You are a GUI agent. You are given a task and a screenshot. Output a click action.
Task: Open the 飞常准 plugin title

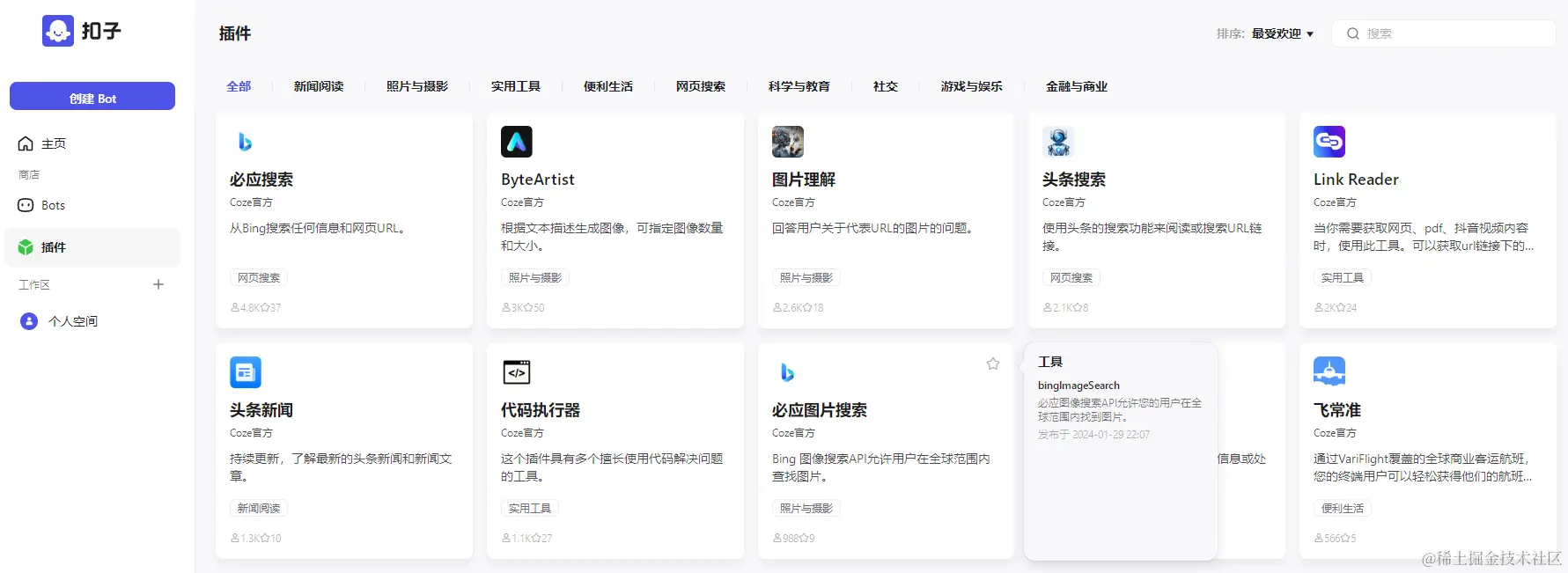coord(1337,410)
